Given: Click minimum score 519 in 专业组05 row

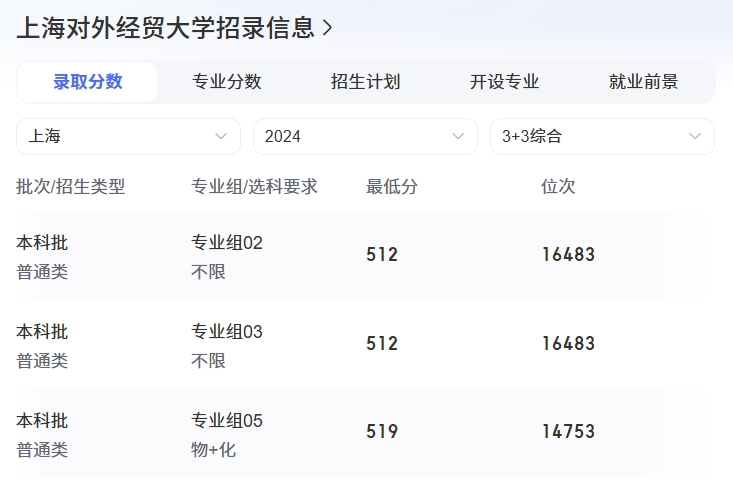Looking at the screenshot, I should tap(382, 431).
